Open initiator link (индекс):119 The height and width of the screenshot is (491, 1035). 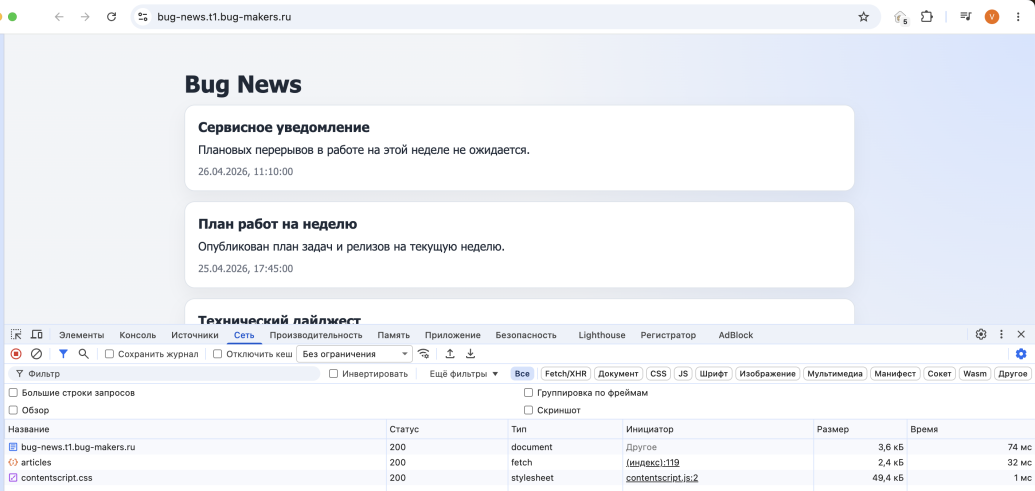(652, 462)
